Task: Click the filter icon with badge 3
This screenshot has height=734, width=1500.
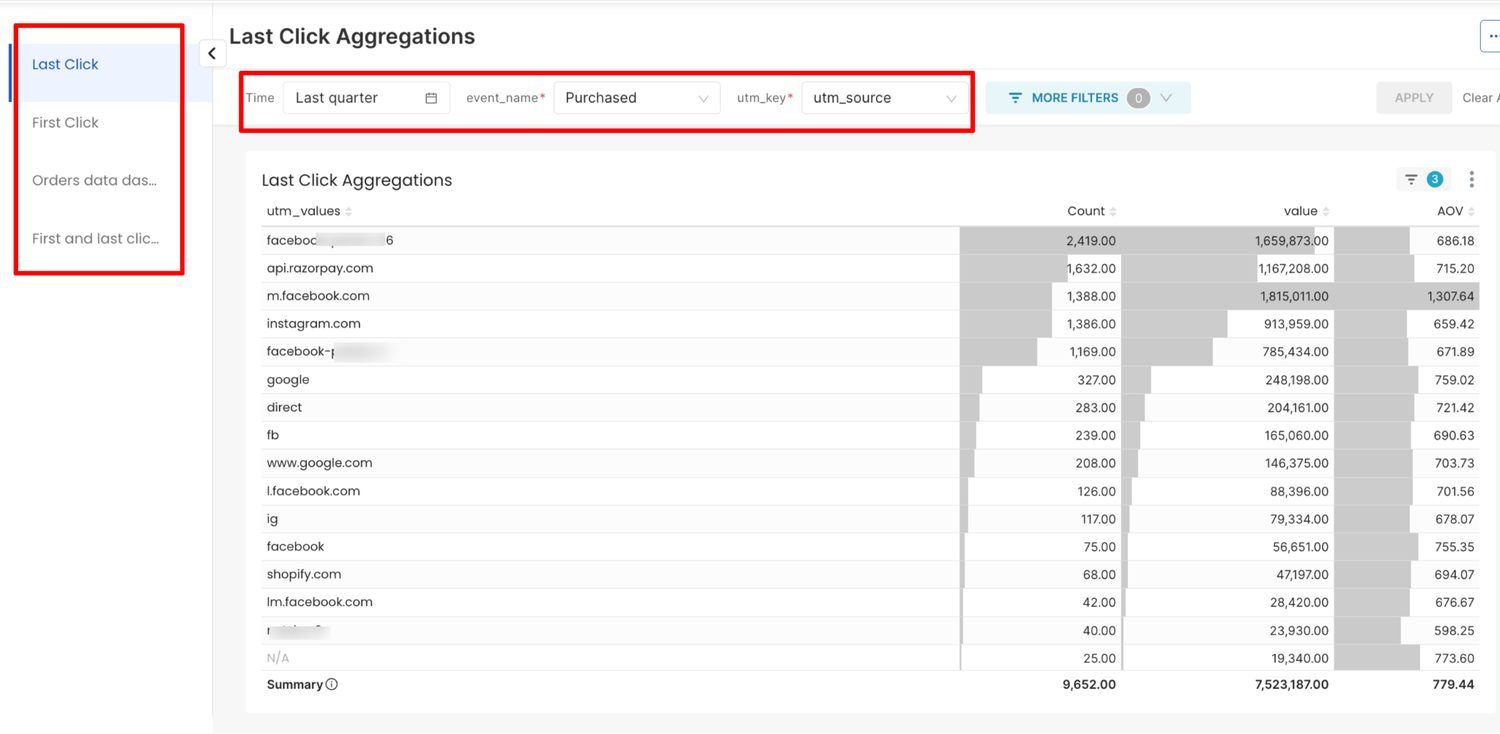Action: (1421, 180)
